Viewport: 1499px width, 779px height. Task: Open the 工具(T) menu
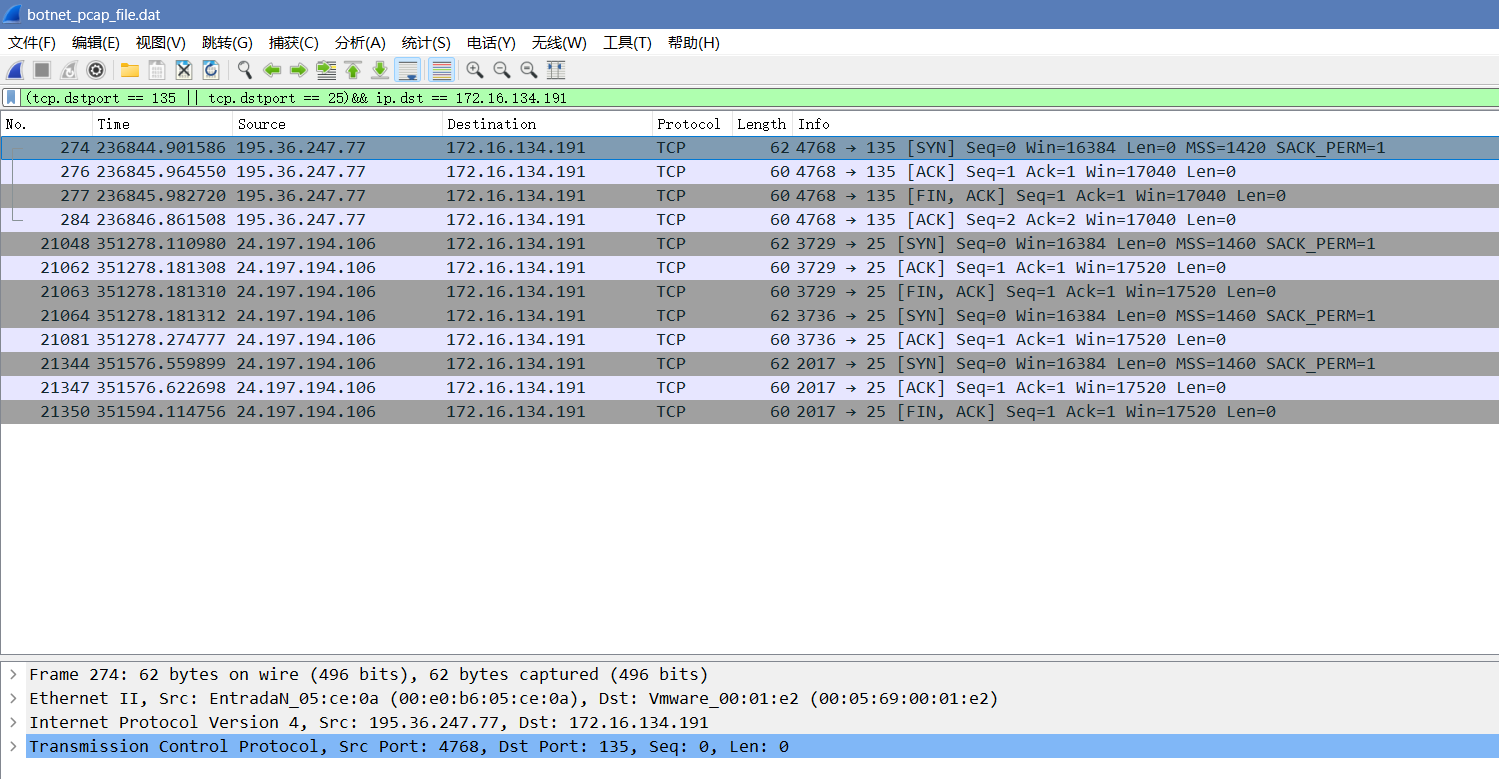click(x=627, y=43)
